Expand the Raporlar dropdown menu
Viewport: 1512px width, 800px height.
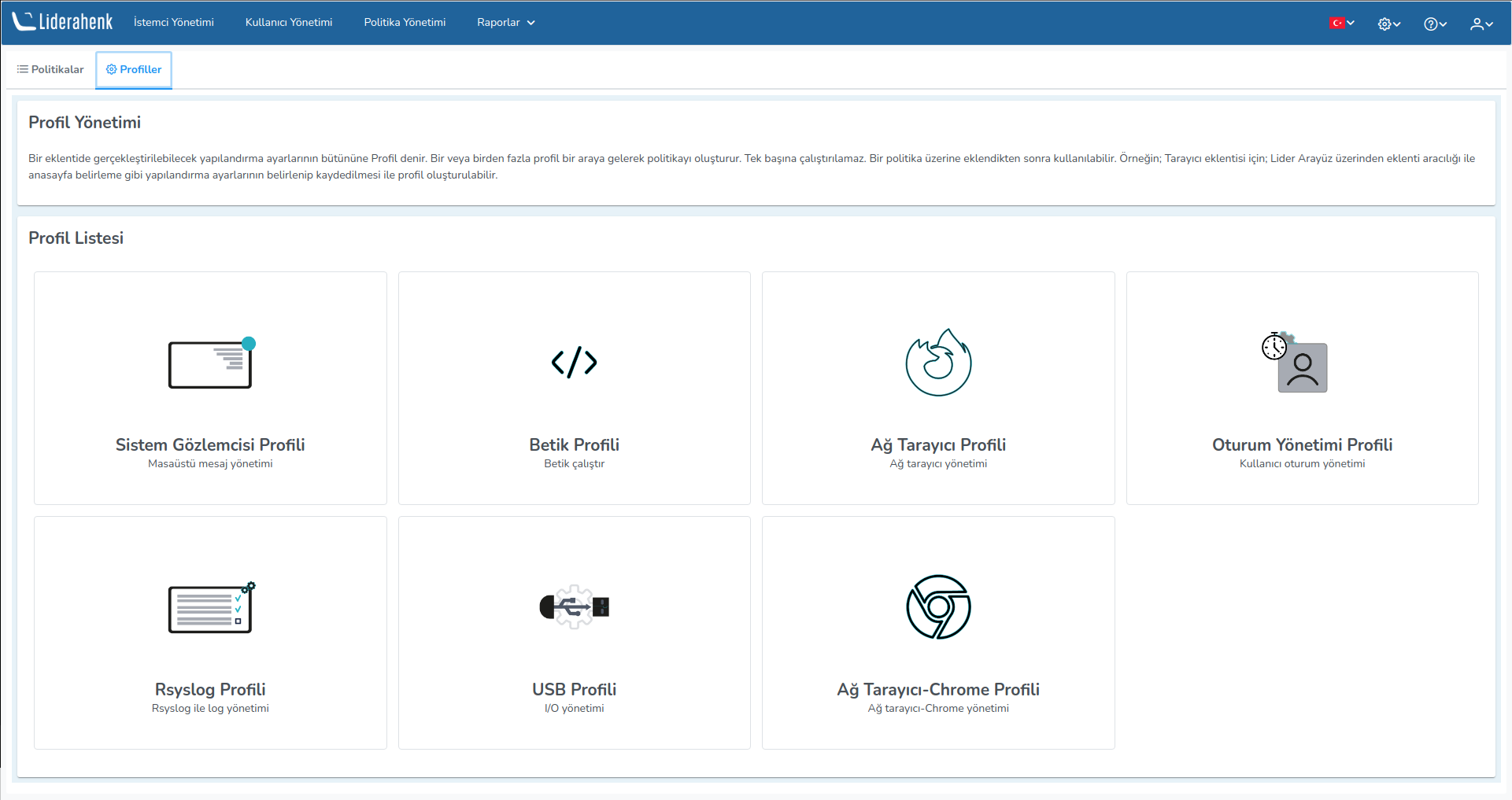[505, 22]
